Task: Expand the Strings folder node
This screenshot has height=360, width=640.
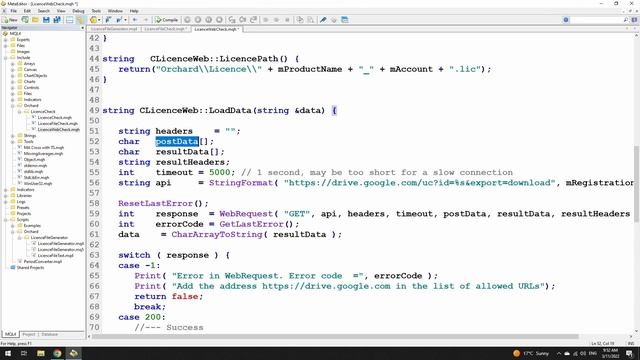Action: (13, 136)
